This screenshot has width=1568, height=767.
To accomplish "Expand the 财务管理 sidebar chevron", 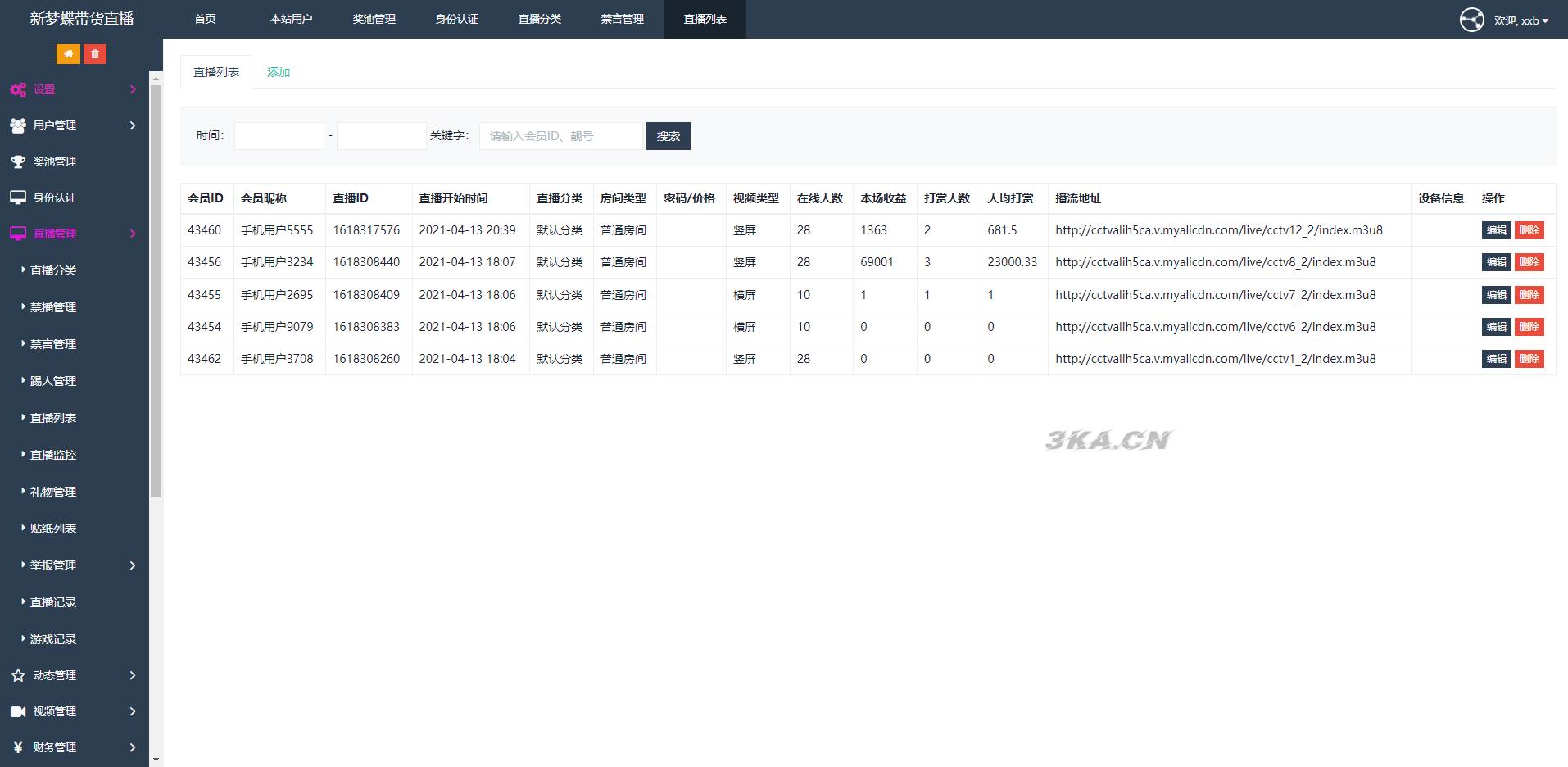I will point(133,747).
